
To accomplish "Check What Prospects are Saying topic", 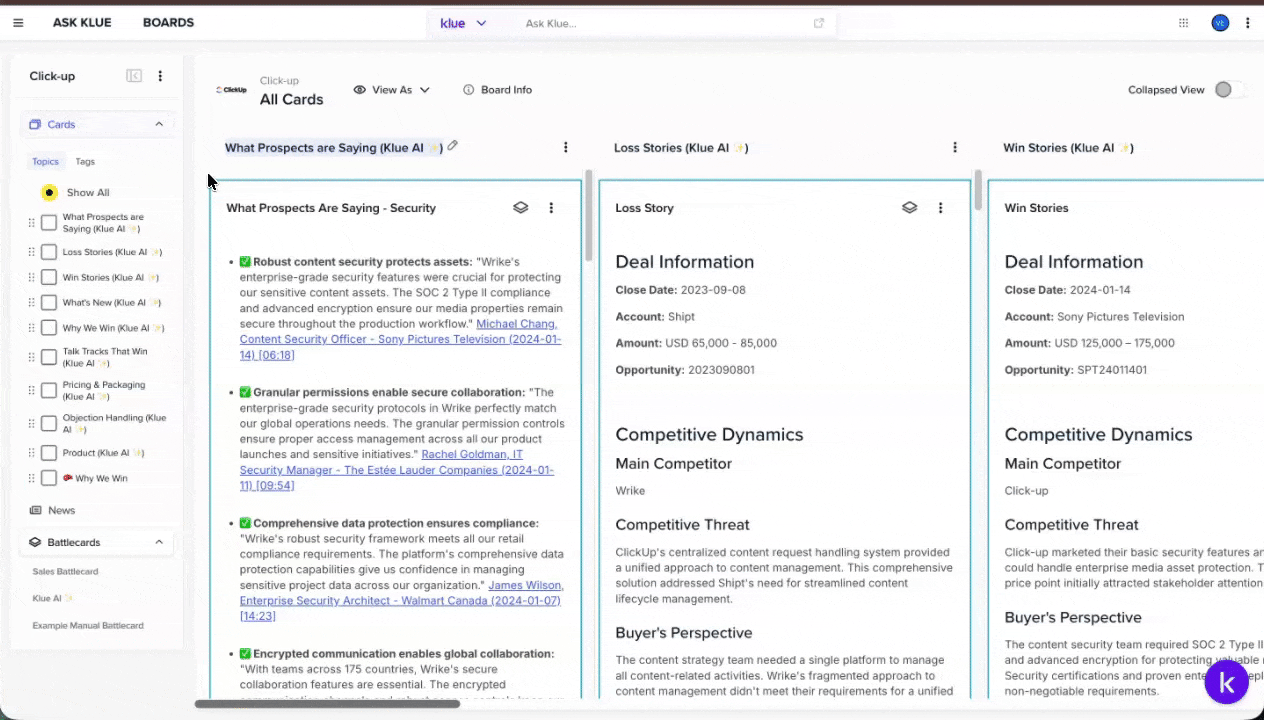I will click(48, 223).
